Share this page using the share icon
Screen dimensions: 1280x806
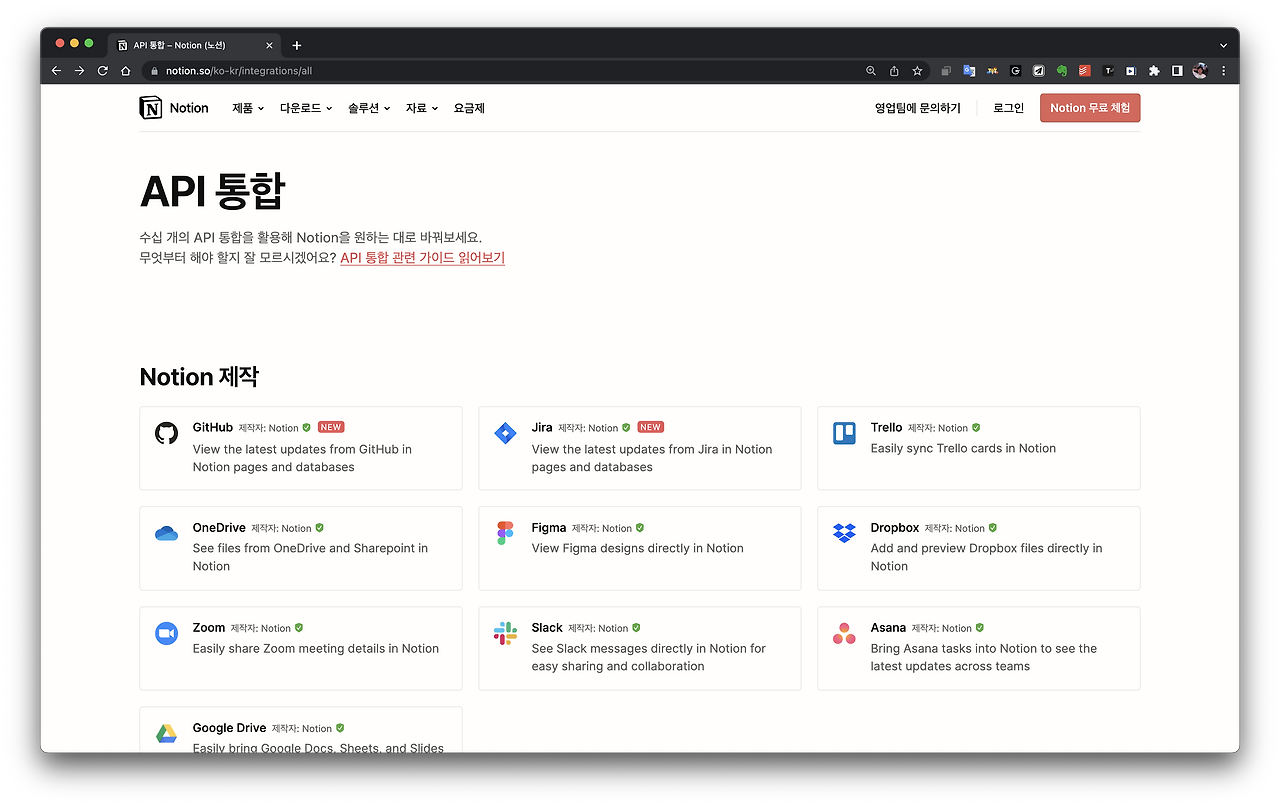pyautogui.click(x=894, y=71)
